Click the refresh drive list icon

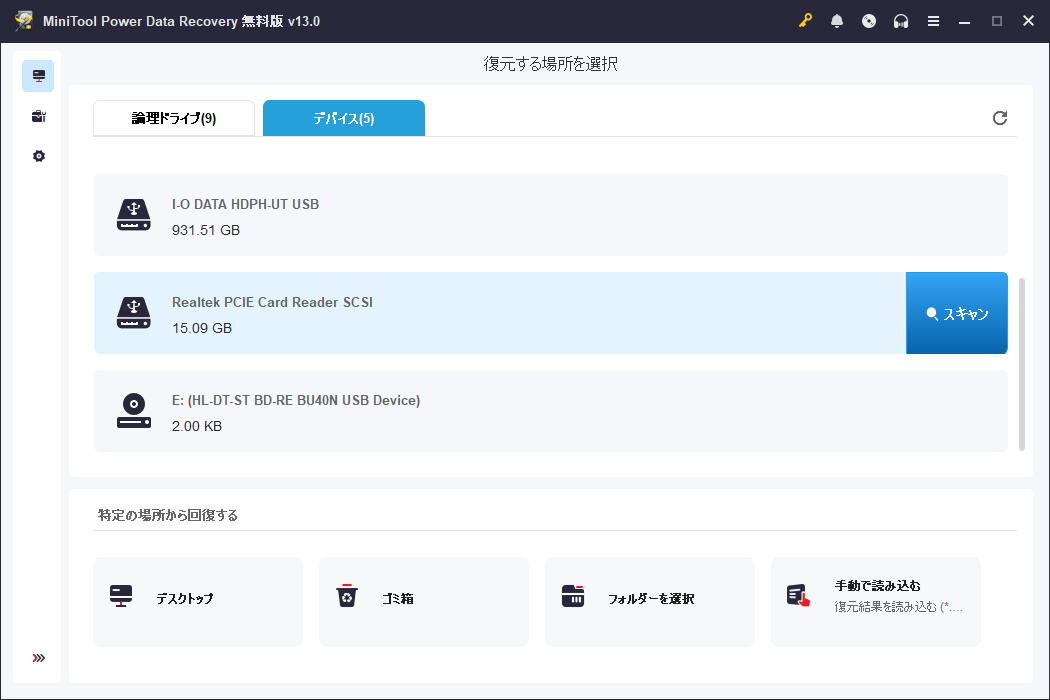1000,118
